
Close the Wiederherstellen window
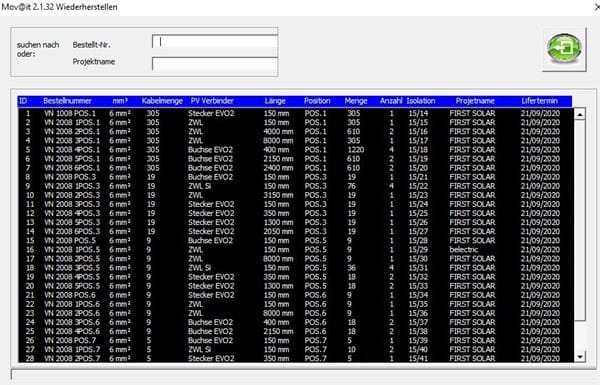point(597,7)
